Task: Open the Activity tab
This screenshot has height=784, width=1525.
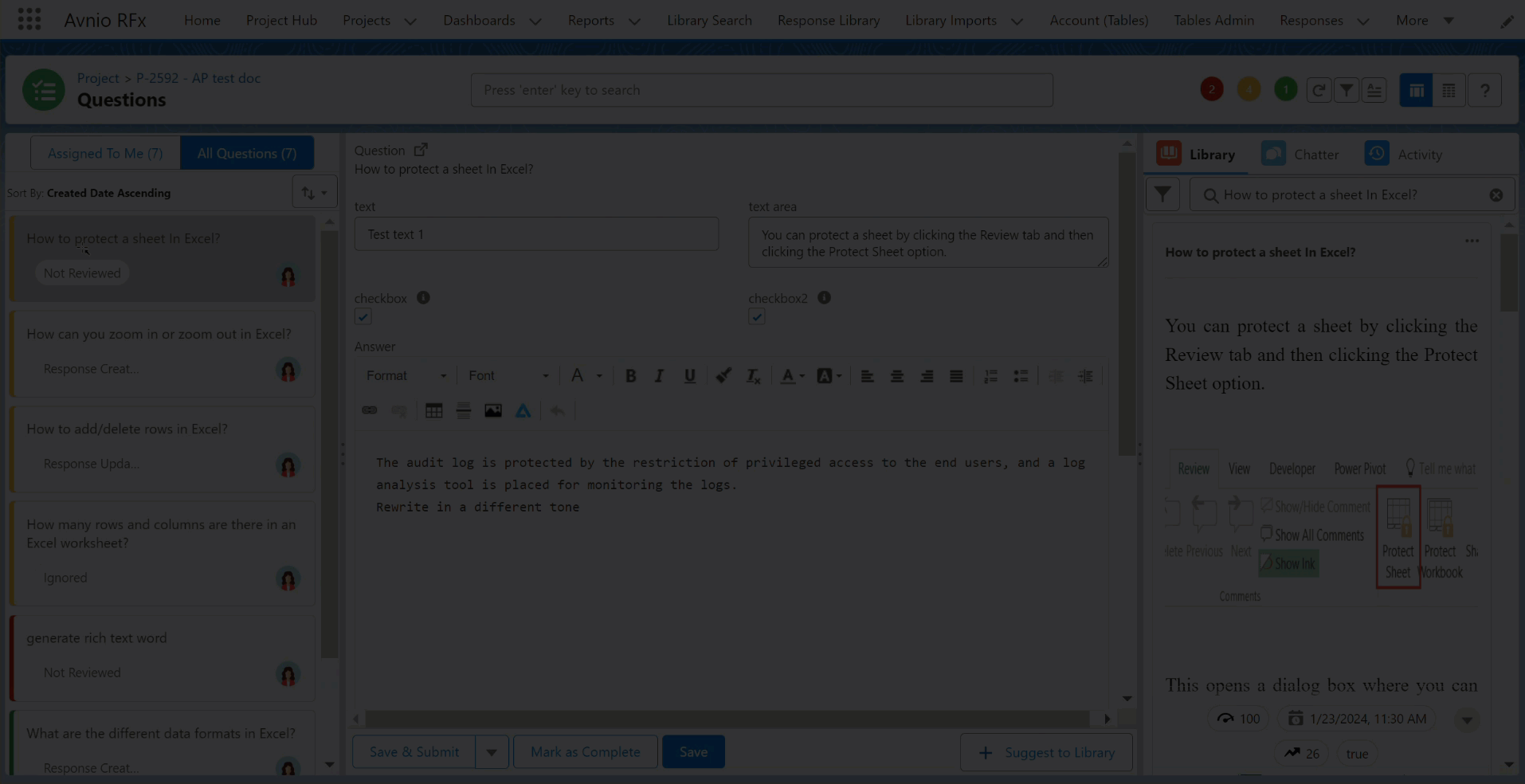Action: 1403,154
